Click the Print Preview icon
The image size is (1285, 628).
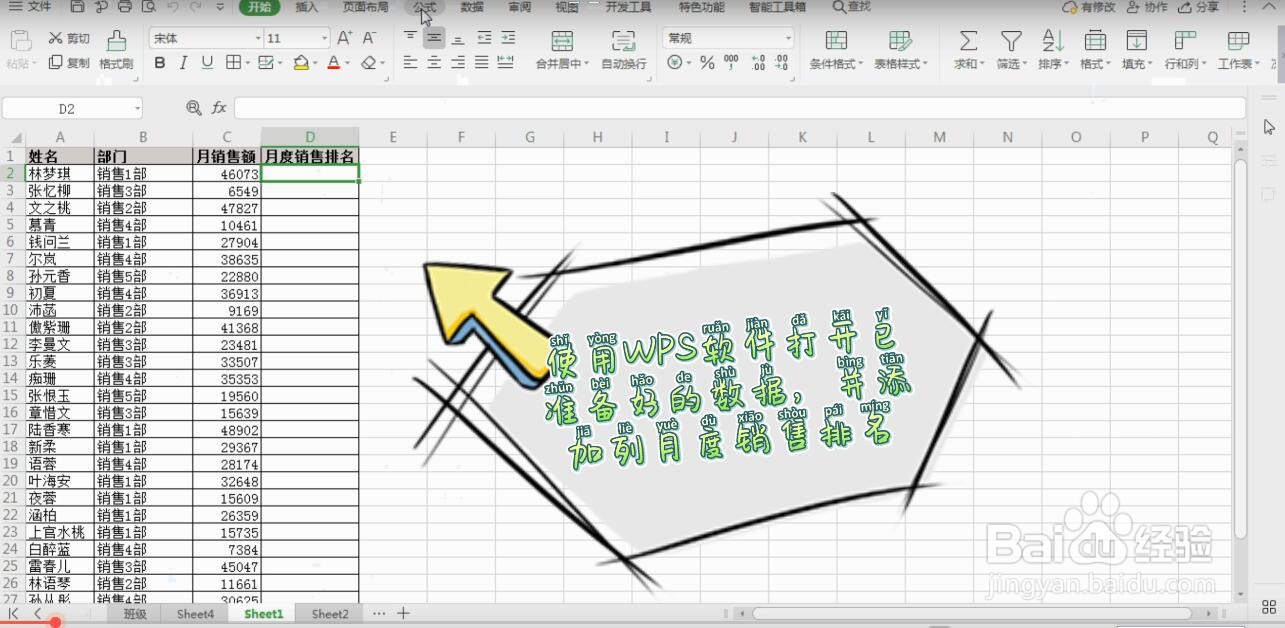(149, 7)
